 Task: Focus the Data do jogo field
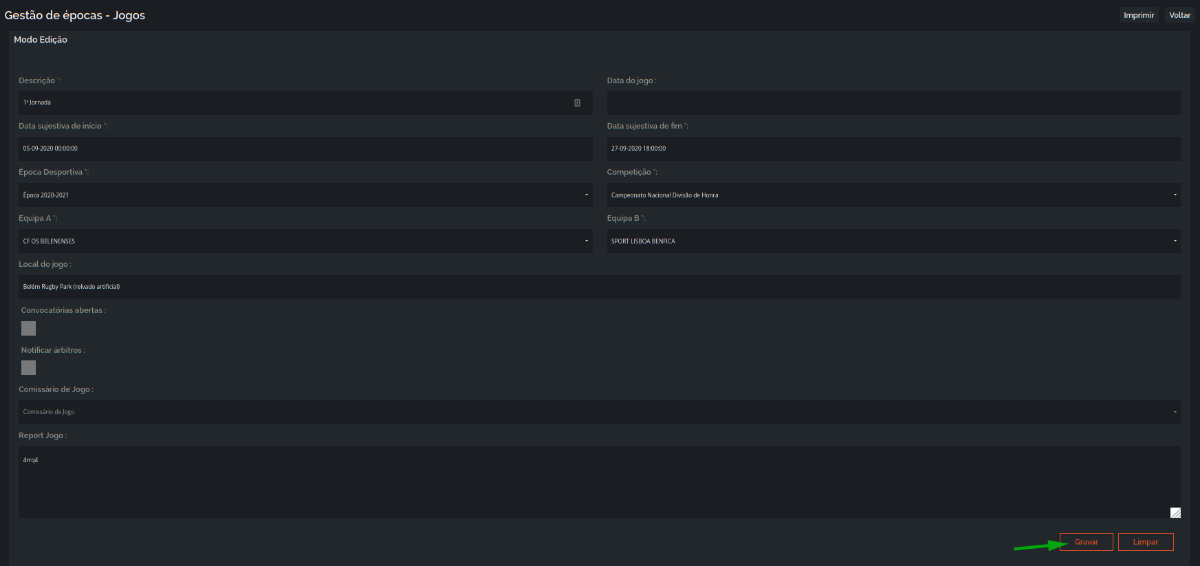pyautogui.click(x=893, y=103)
